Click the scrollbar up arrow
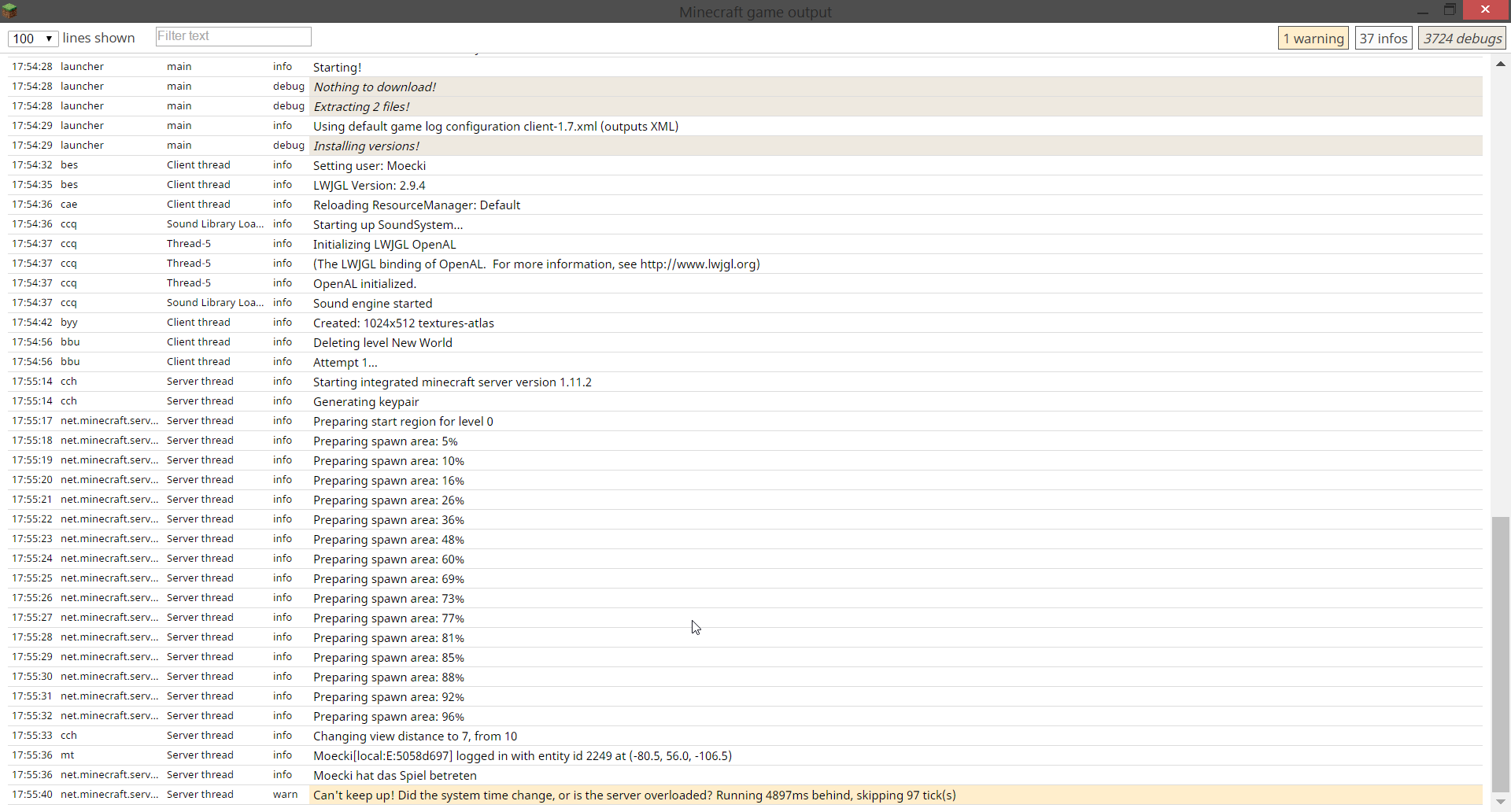 coord(1501,64)
